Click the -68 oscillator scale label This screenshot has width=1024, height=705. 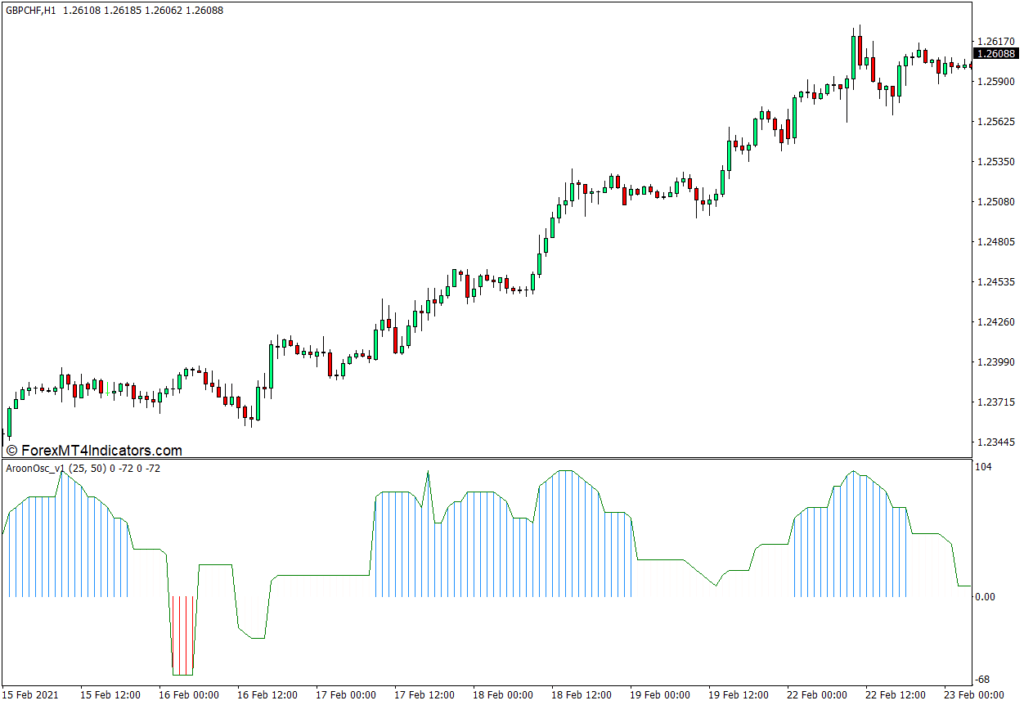986,681
